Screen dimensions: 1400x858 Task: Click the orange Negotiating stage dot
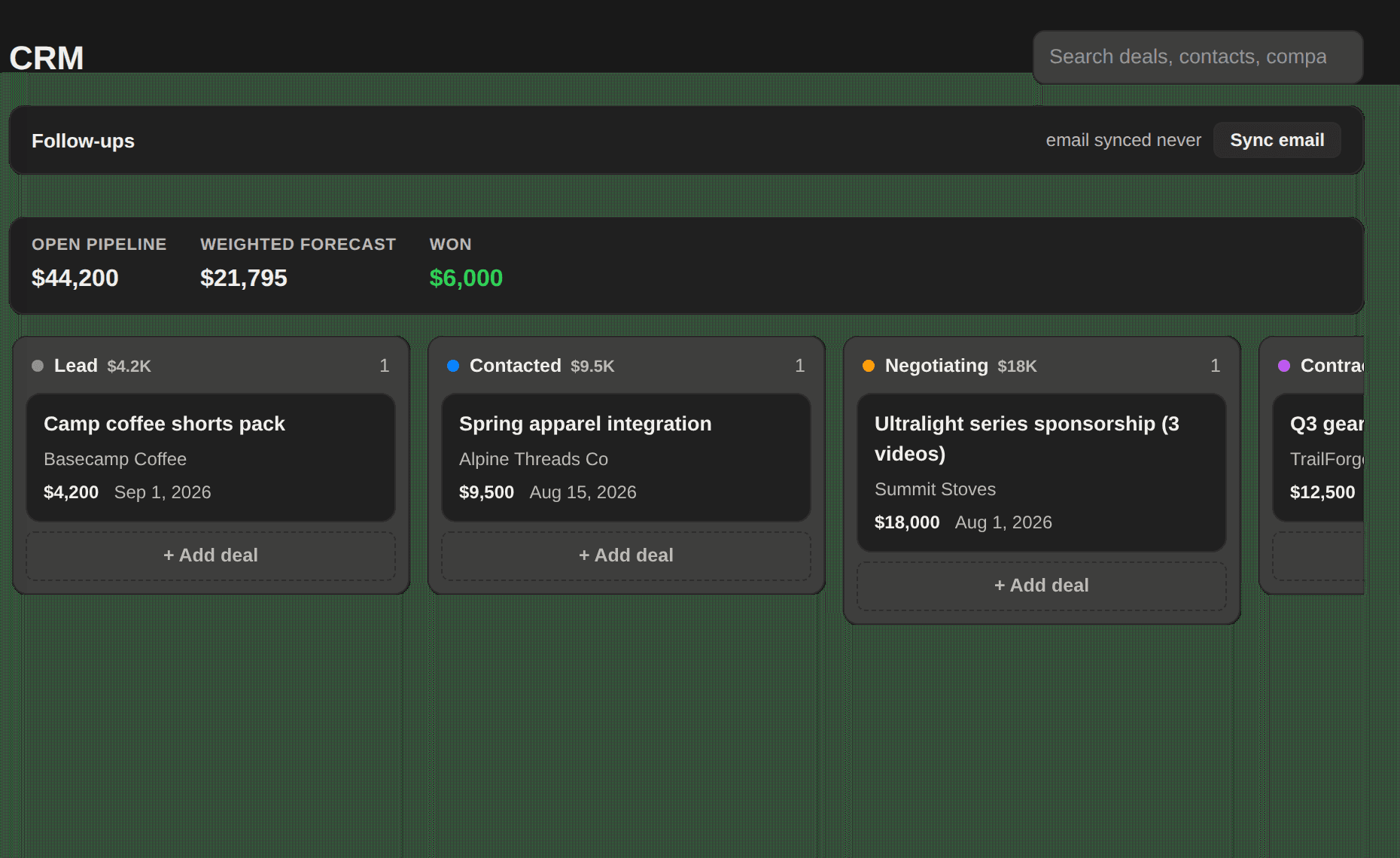tap(869, 366)
